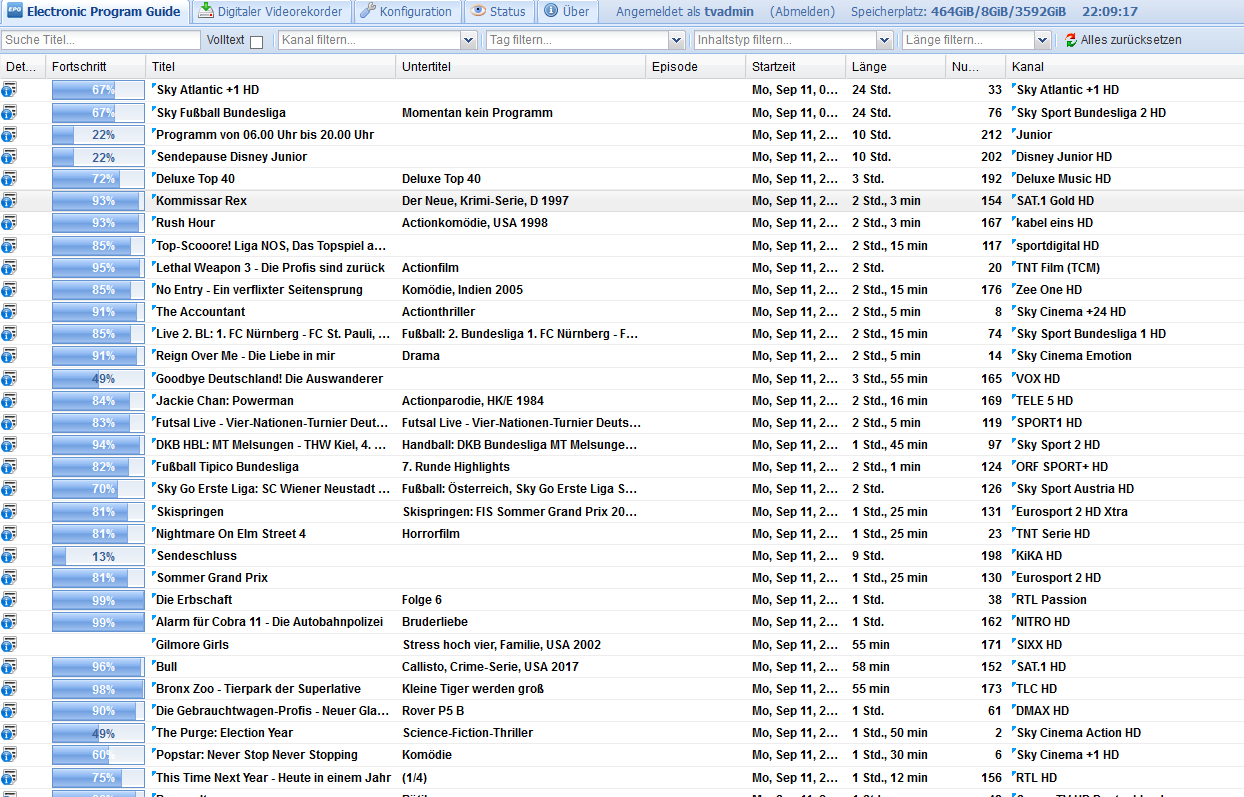Click channel 'ORF SPORT+ HD'
1244x797 pixels.
(x=1062, y=467)
